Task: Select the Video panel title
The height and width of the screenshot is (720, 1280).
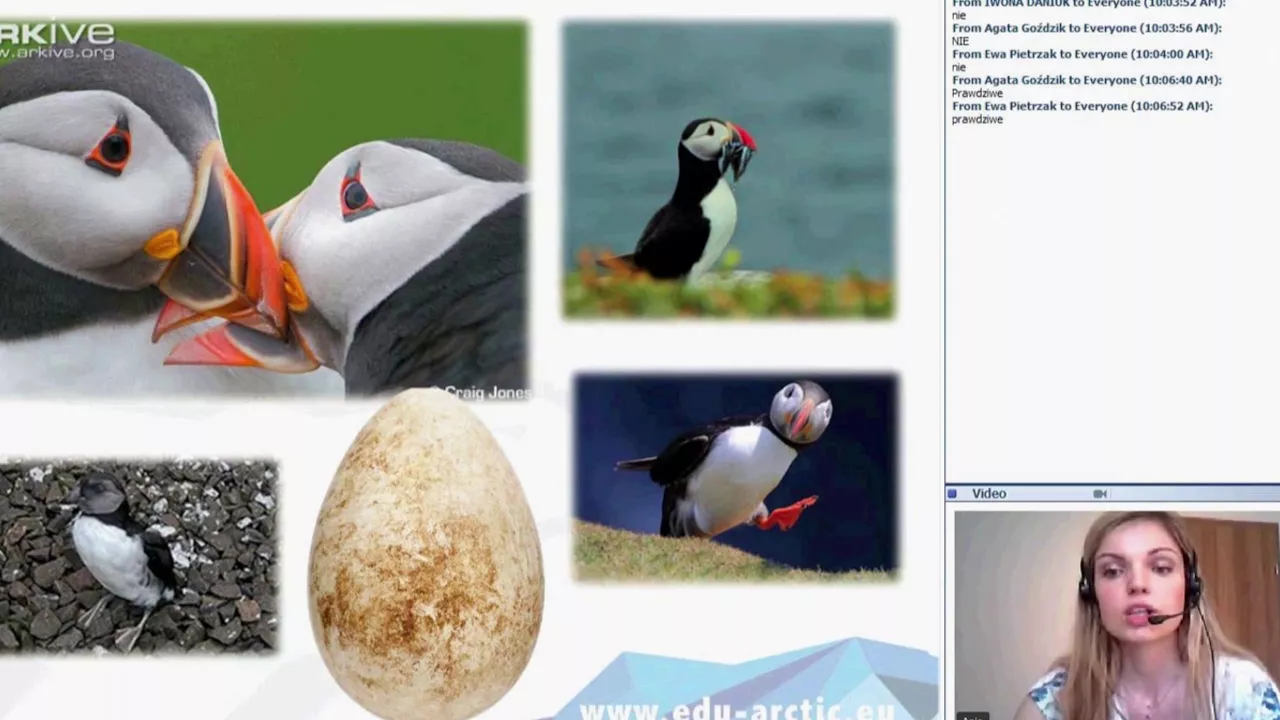Action: pyautogui.click(x=989, y=494)
